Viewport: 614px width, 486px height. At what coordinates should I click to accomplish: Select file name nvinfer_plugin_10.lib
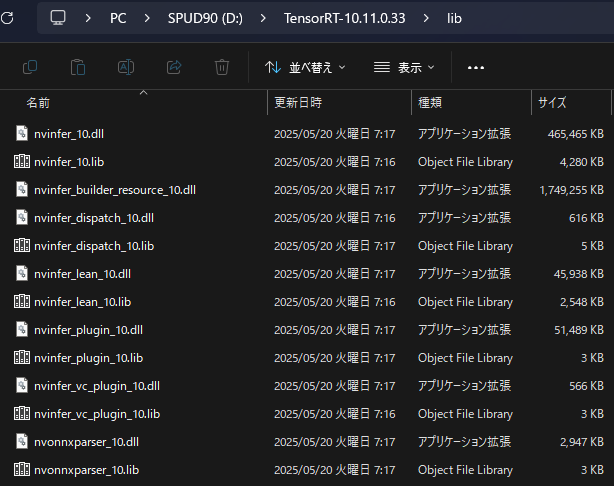(x=88, y=358)
